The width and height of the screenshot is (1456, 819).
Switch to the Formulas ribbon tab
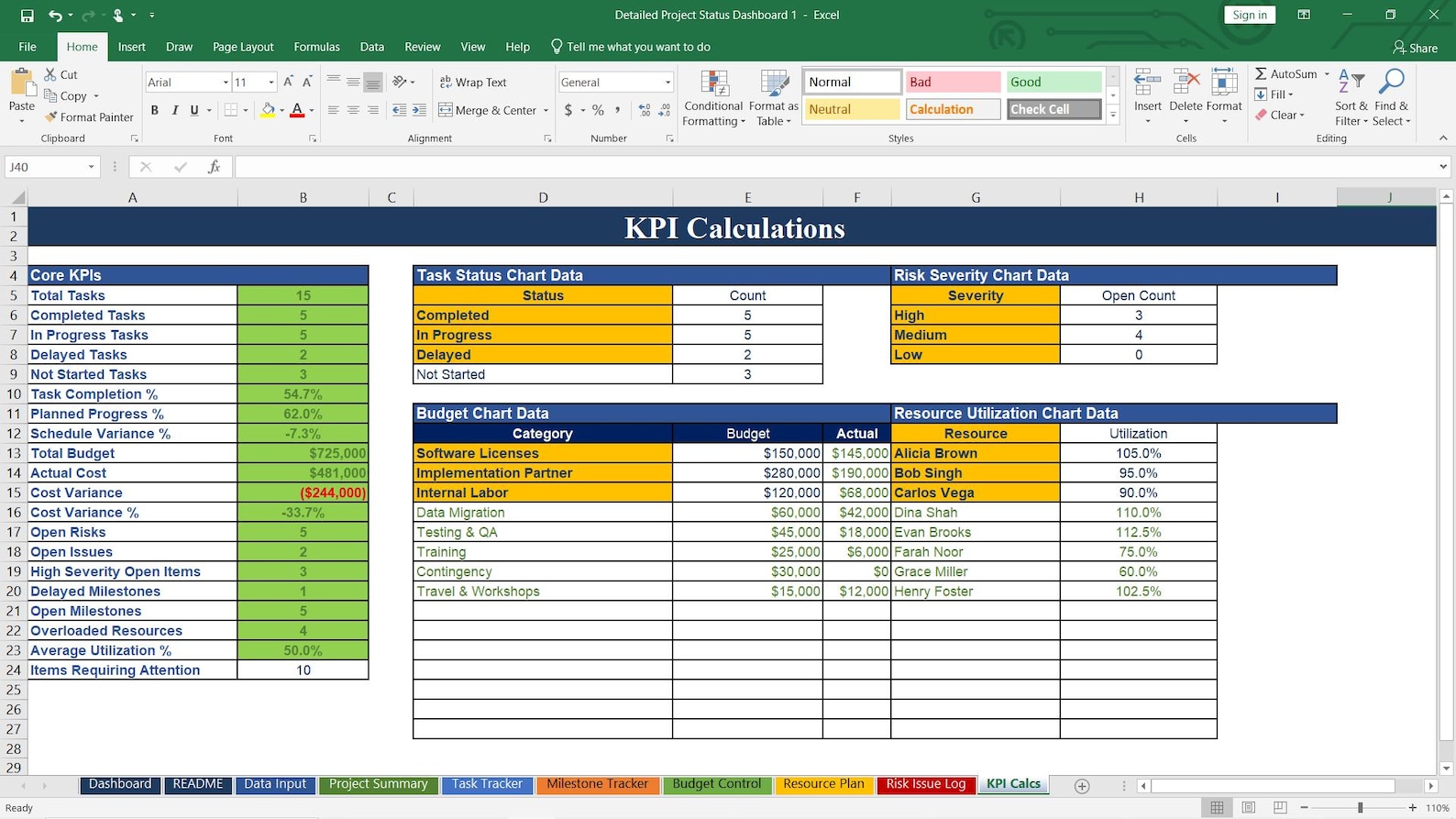point(316,47)
